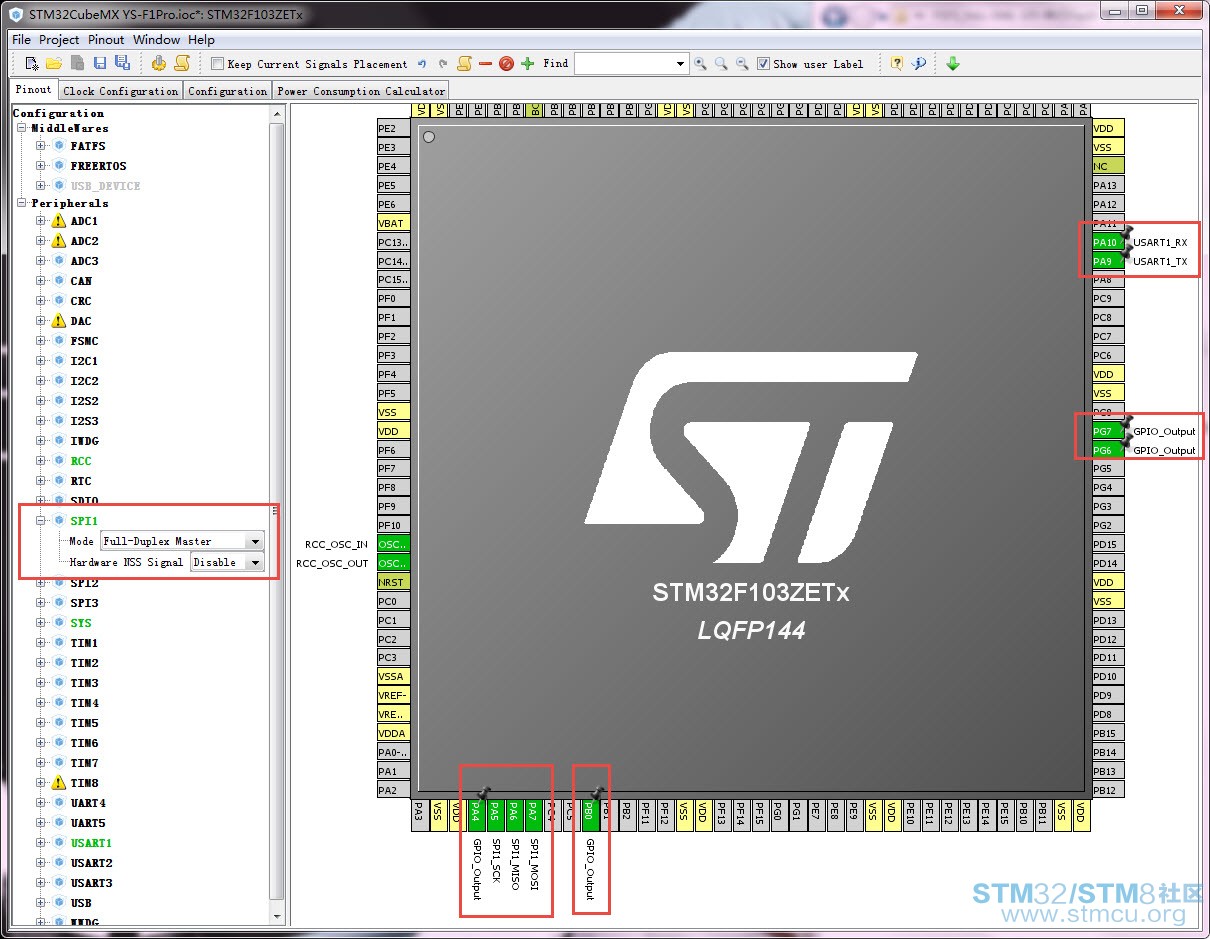Click the Redo arrow icon
The width and height of the screenshot is (1210, 939).
coord(443,64)
